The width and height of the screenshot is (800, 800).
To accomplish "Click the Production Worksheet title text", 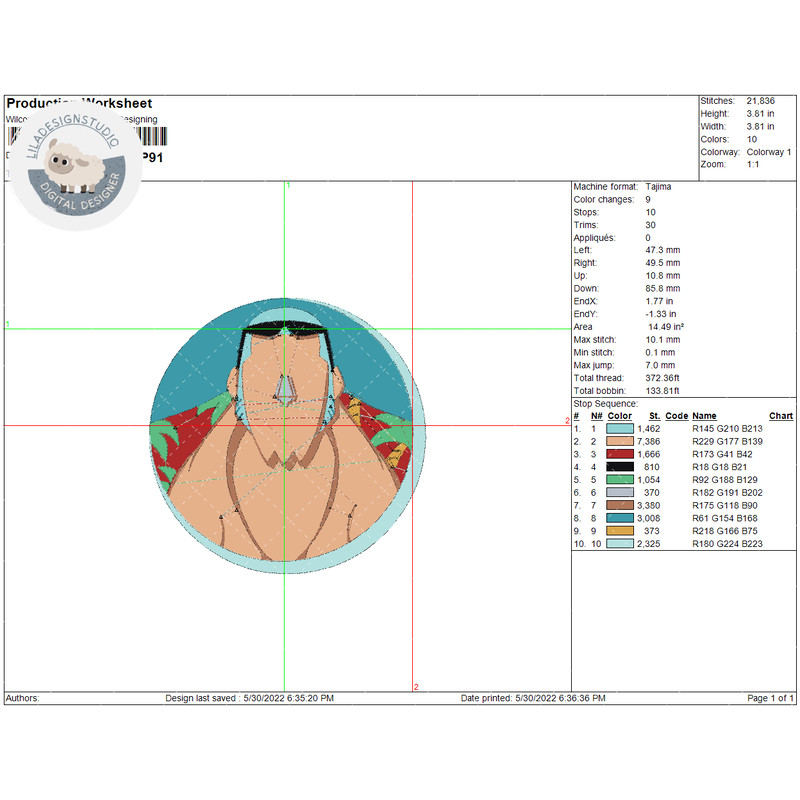I will (79, 103).
